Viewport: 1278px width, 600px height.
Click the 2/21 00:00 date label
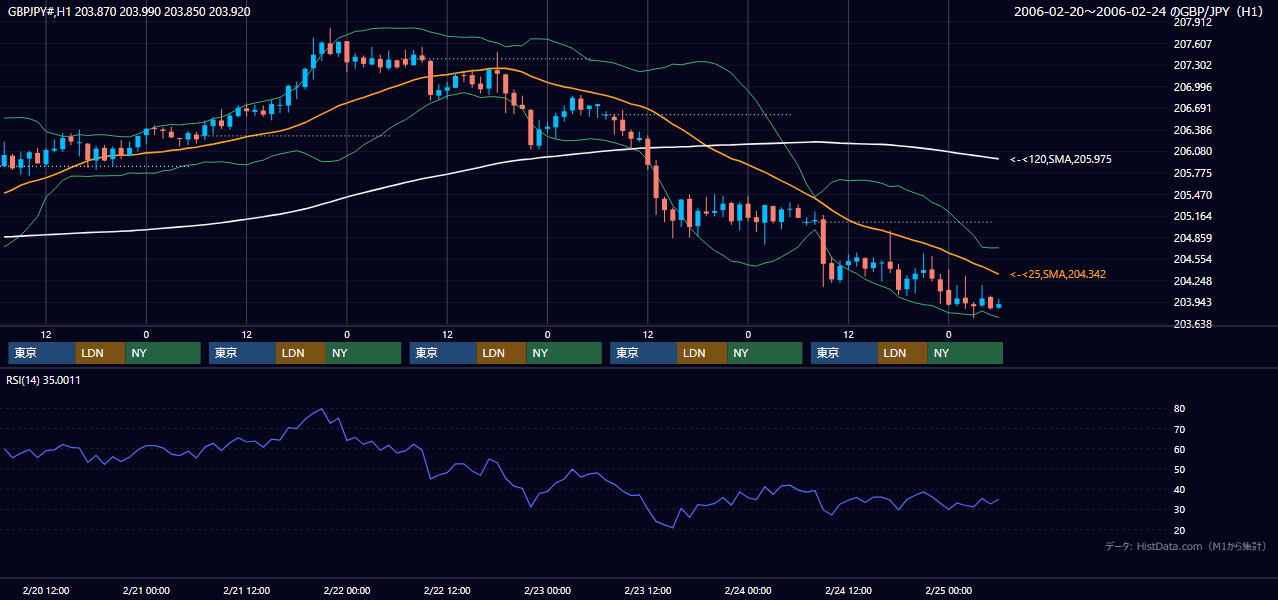click(x=146, y=590)
